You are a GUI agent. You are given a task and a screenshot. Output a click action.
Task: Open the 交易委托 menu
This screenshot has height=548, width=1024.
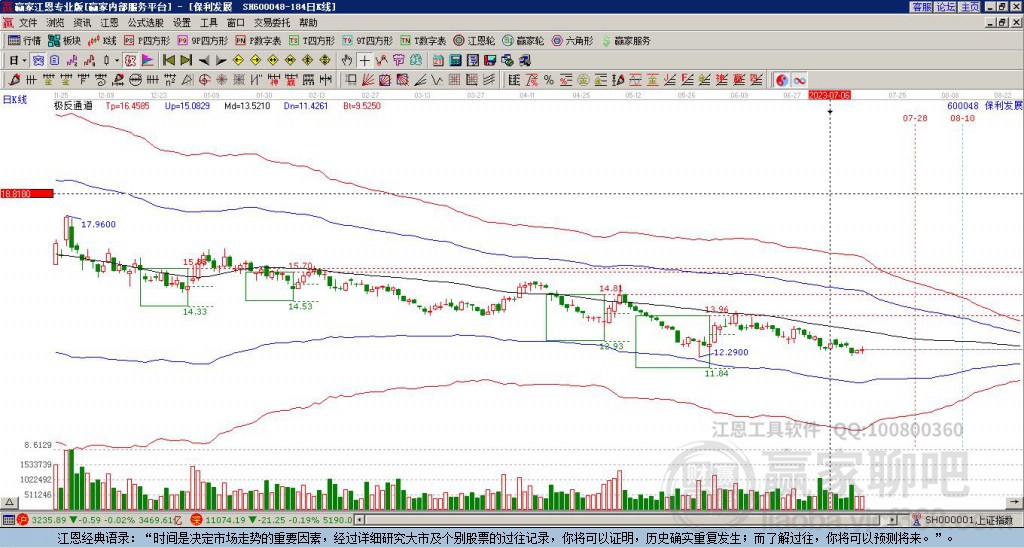pyautogui.click(x=272, y=23)
